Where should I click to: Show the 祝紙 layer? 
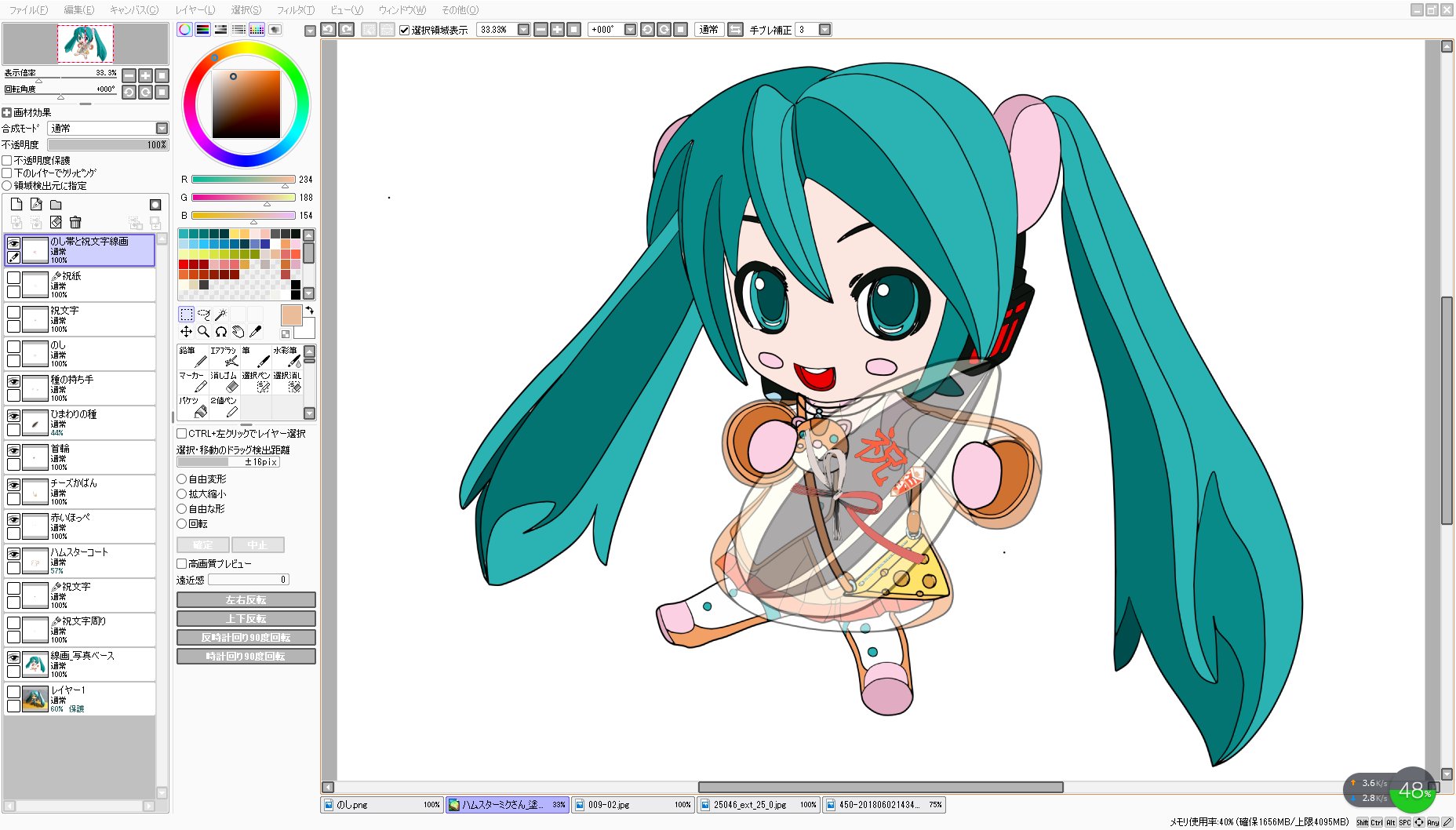click(13, 278)
